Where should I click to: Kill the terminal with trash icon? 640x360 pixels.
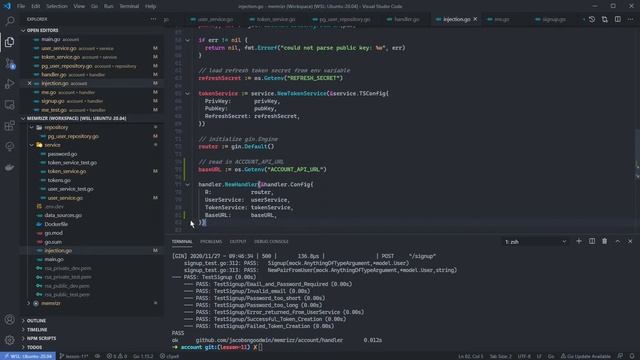coord(604,241)
